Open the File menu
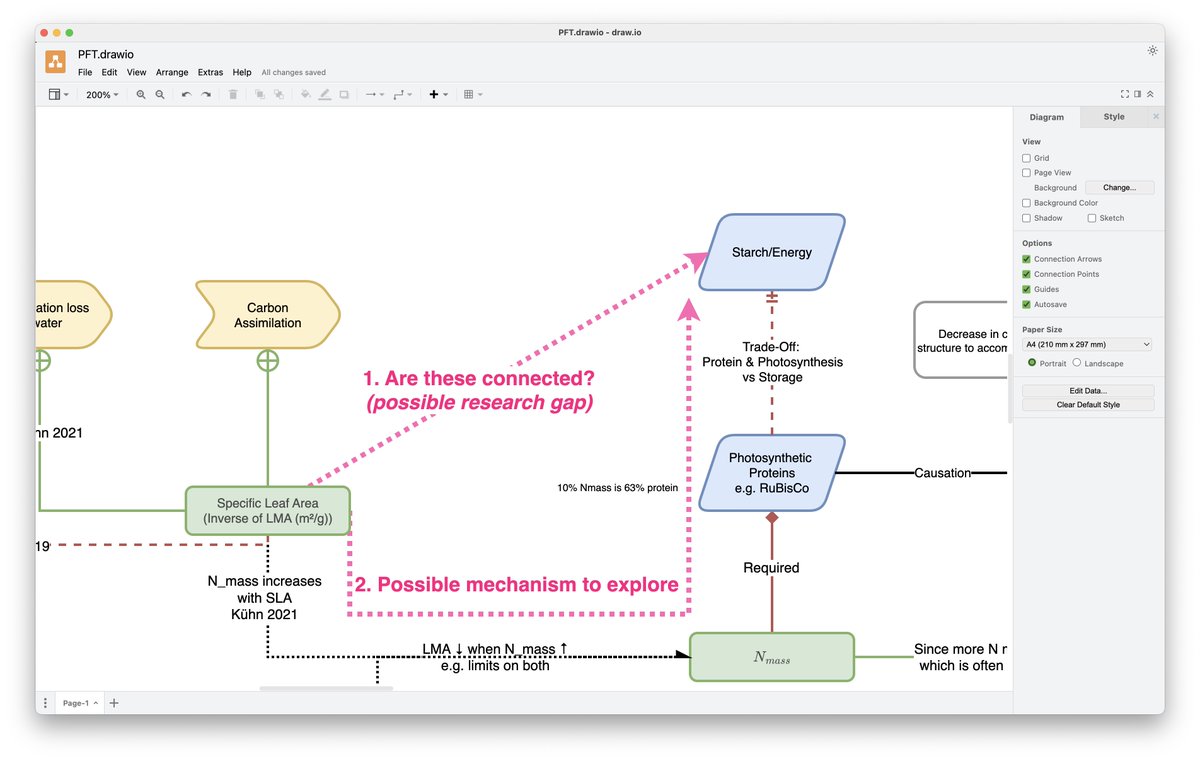 85,72
